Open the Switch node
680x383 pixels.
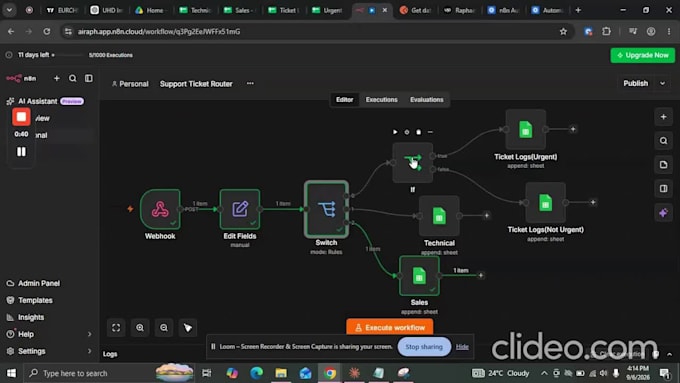pyautogui.click(x=327, y=209)
